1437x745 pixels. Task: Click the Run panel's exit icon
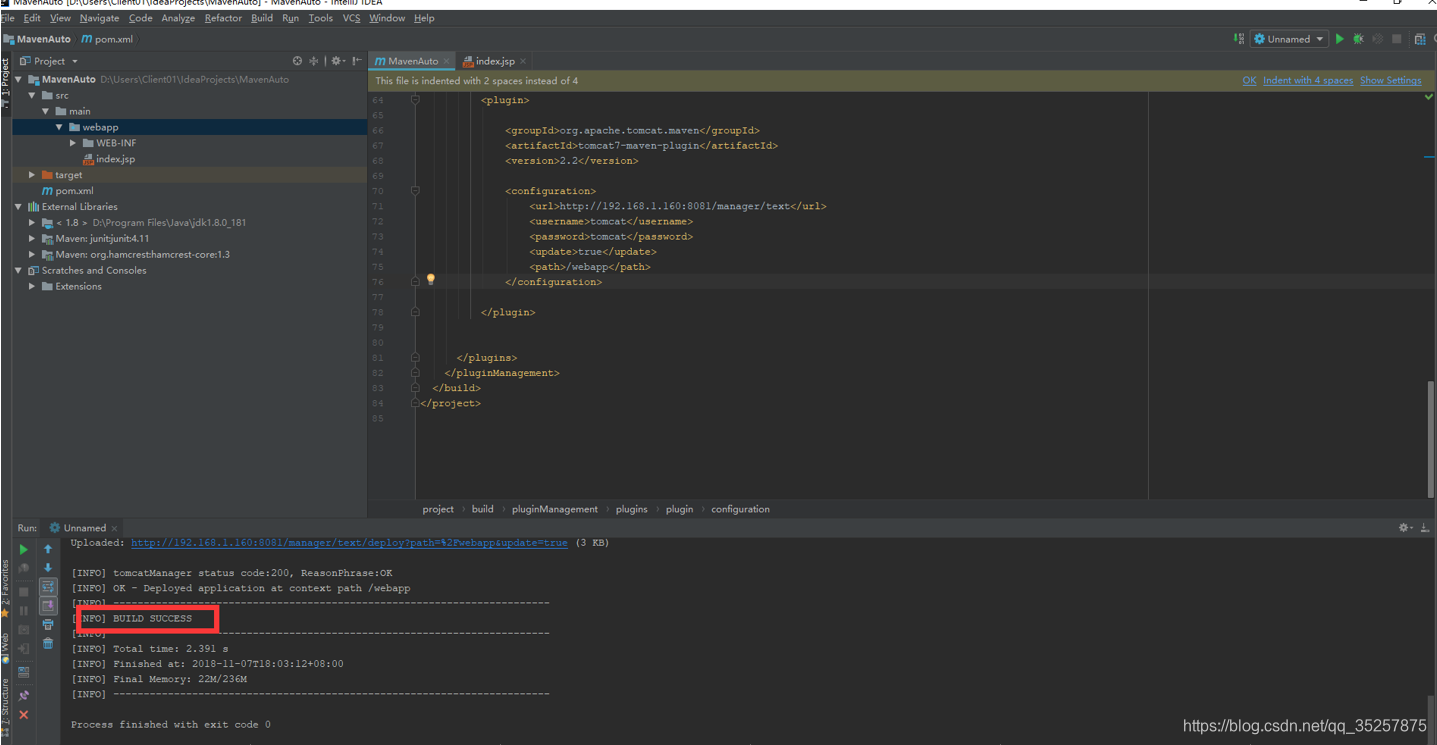(x=23, y=648)
